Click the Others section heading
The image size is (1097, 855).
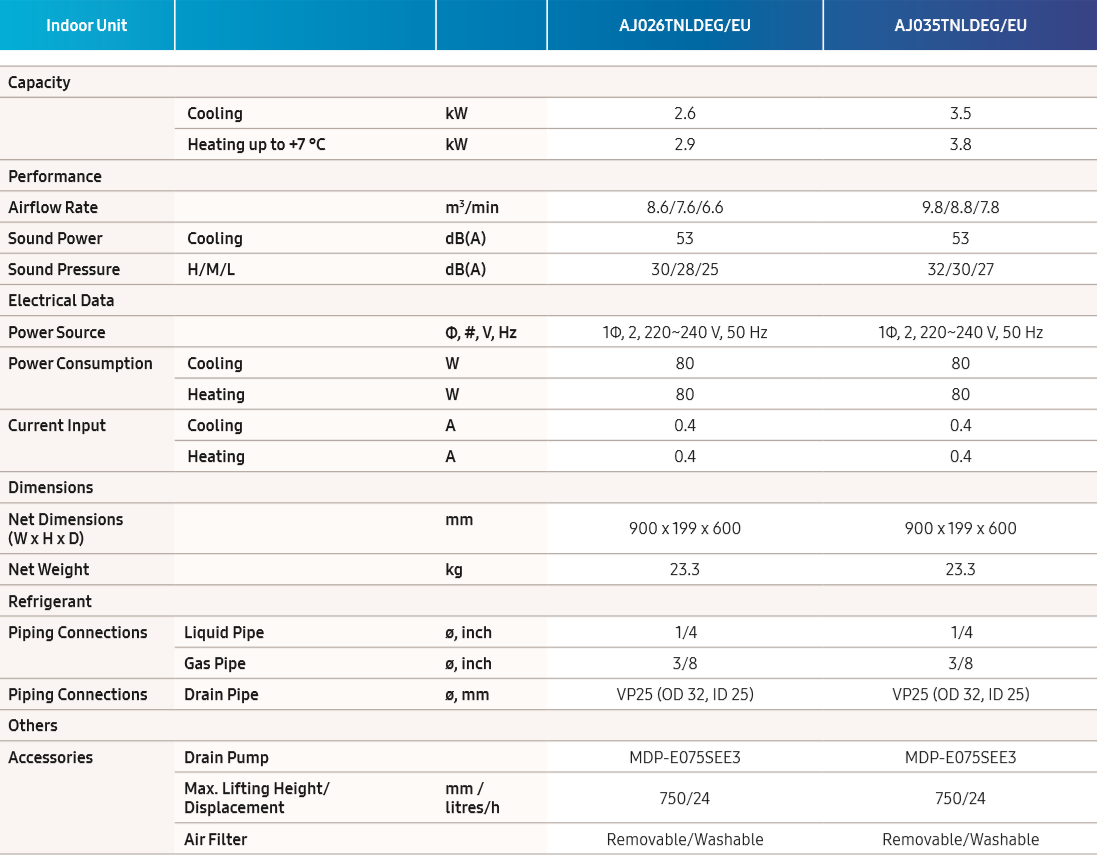click(x=33, y=726)
